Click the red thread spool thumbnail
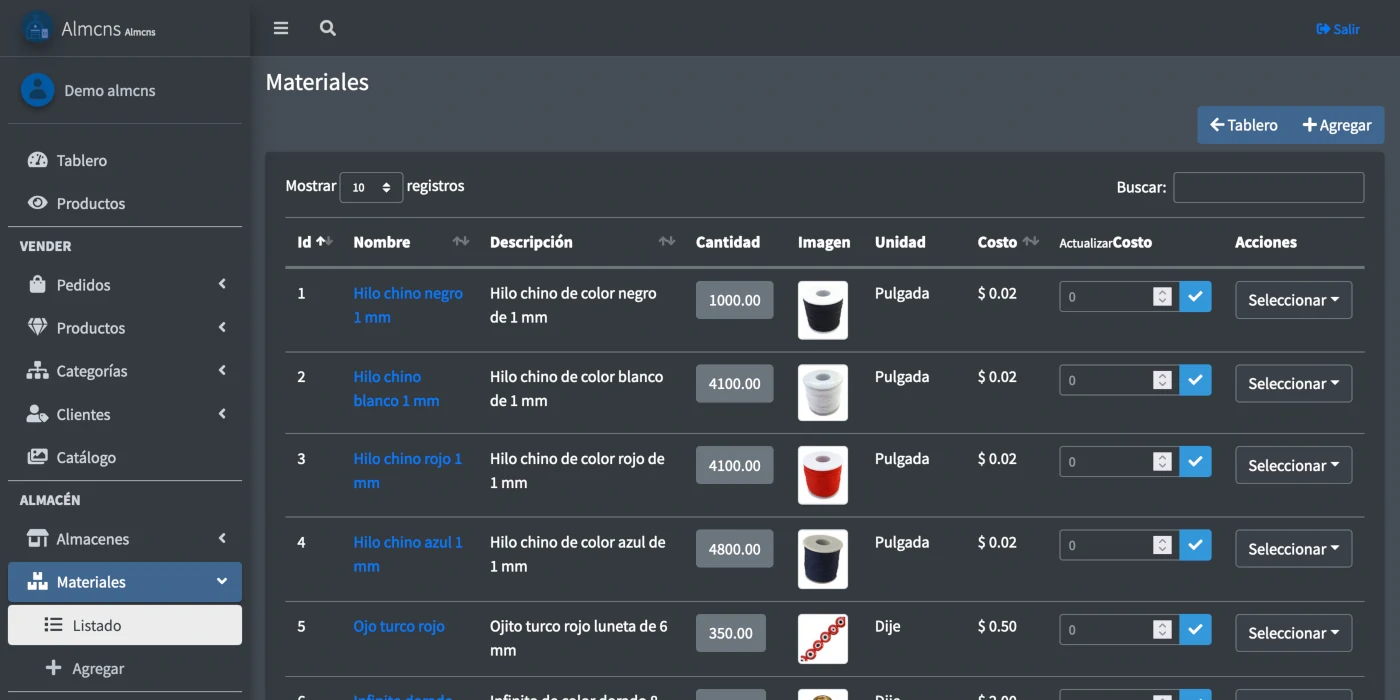The height and width of the screenshot is (700, 1400). pos(822,475)
